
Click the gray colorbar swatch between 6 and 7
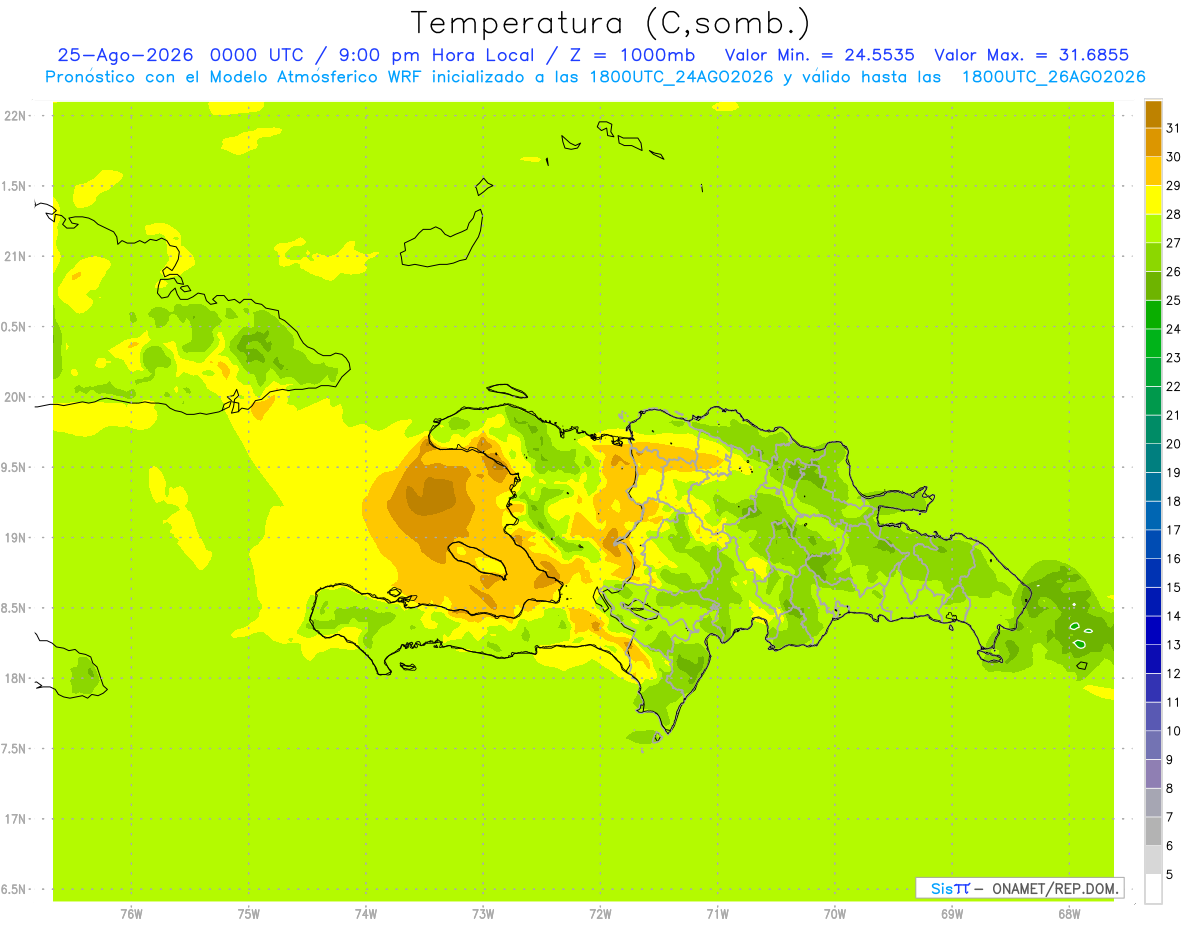pyautogui.click(x=1153, y=831)
